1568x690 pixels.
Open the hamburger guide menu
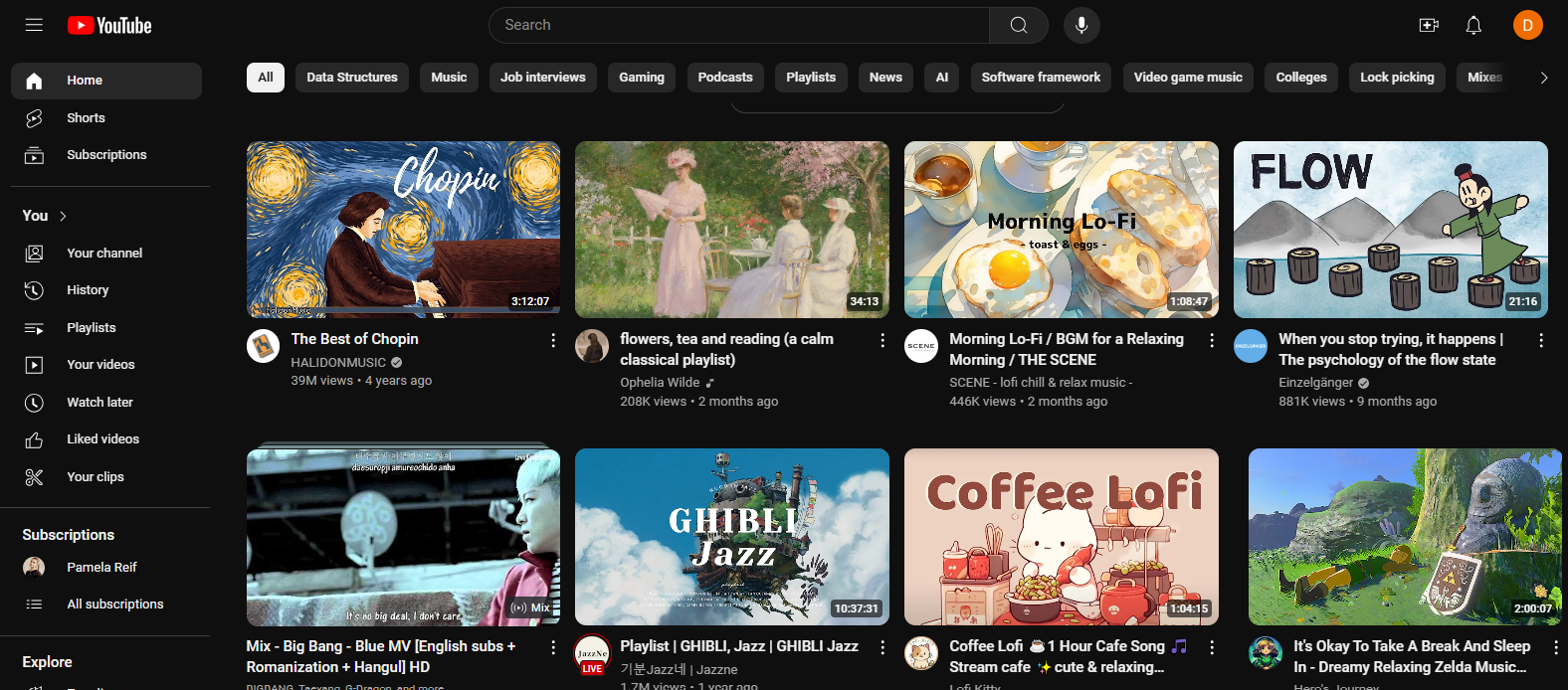pos(34,25)
